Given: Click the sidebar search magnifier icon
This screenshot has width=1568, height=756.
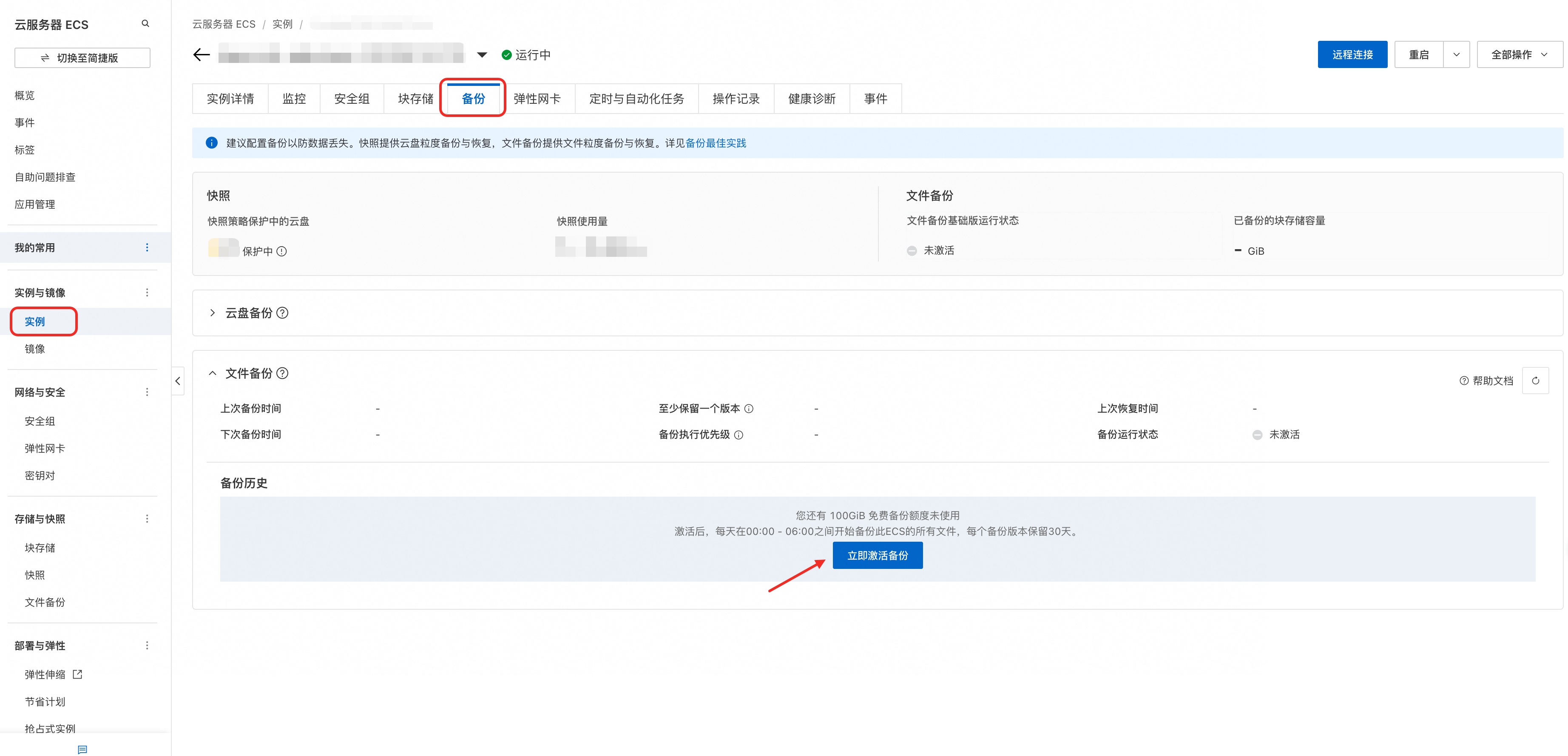Looking at the screenshot, I should coord(145,24).
